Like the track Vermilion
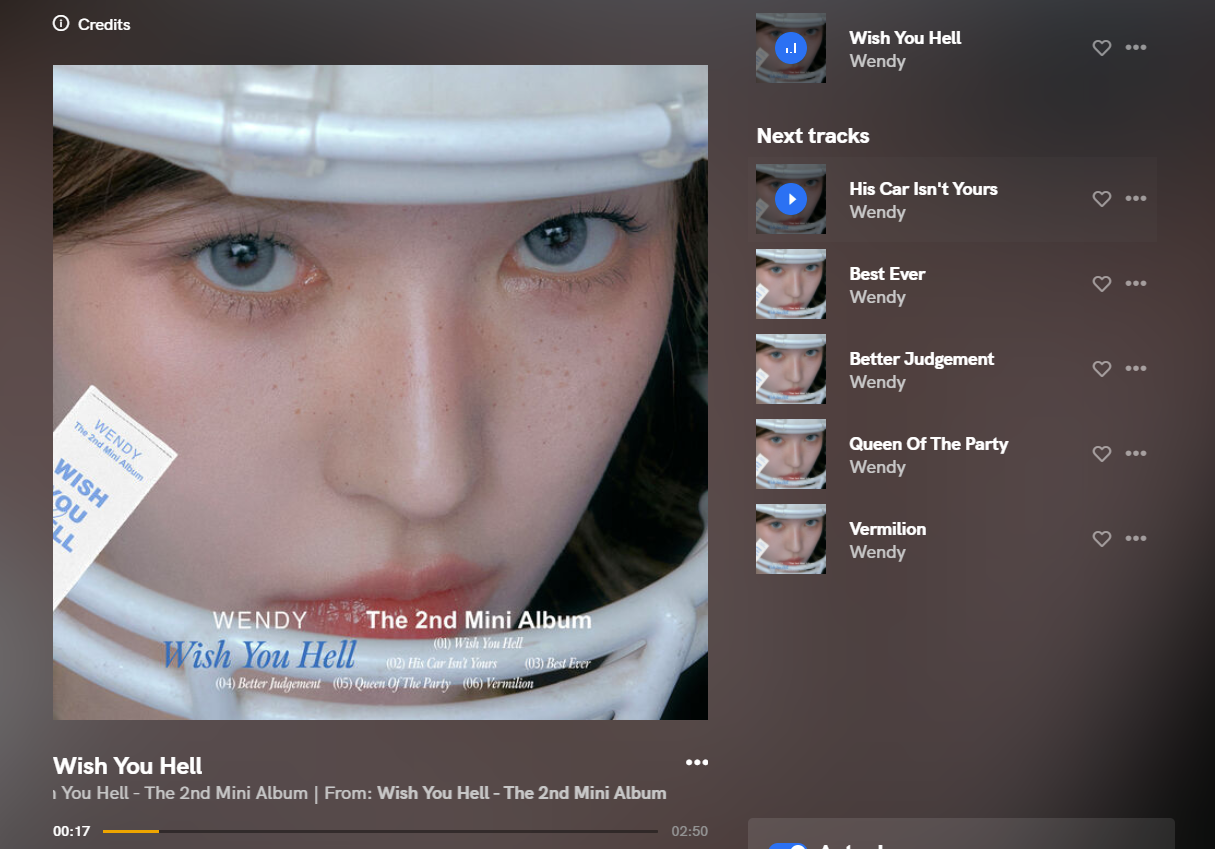This screenshot has height=849, width=1215. 1102,539
